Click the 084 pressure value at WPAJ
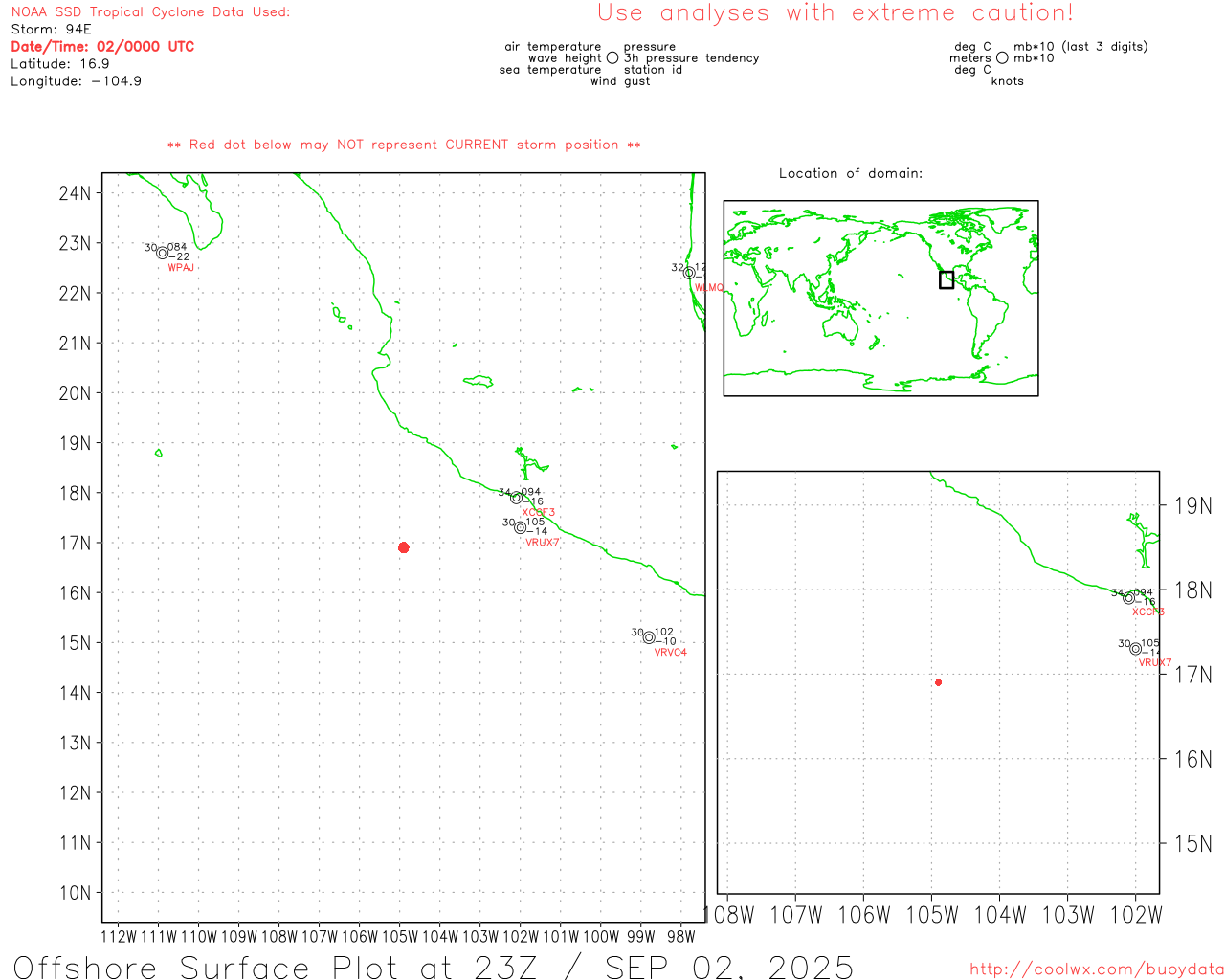The height and width of the screenshot is (980, 1225). [x=177, y=247]
